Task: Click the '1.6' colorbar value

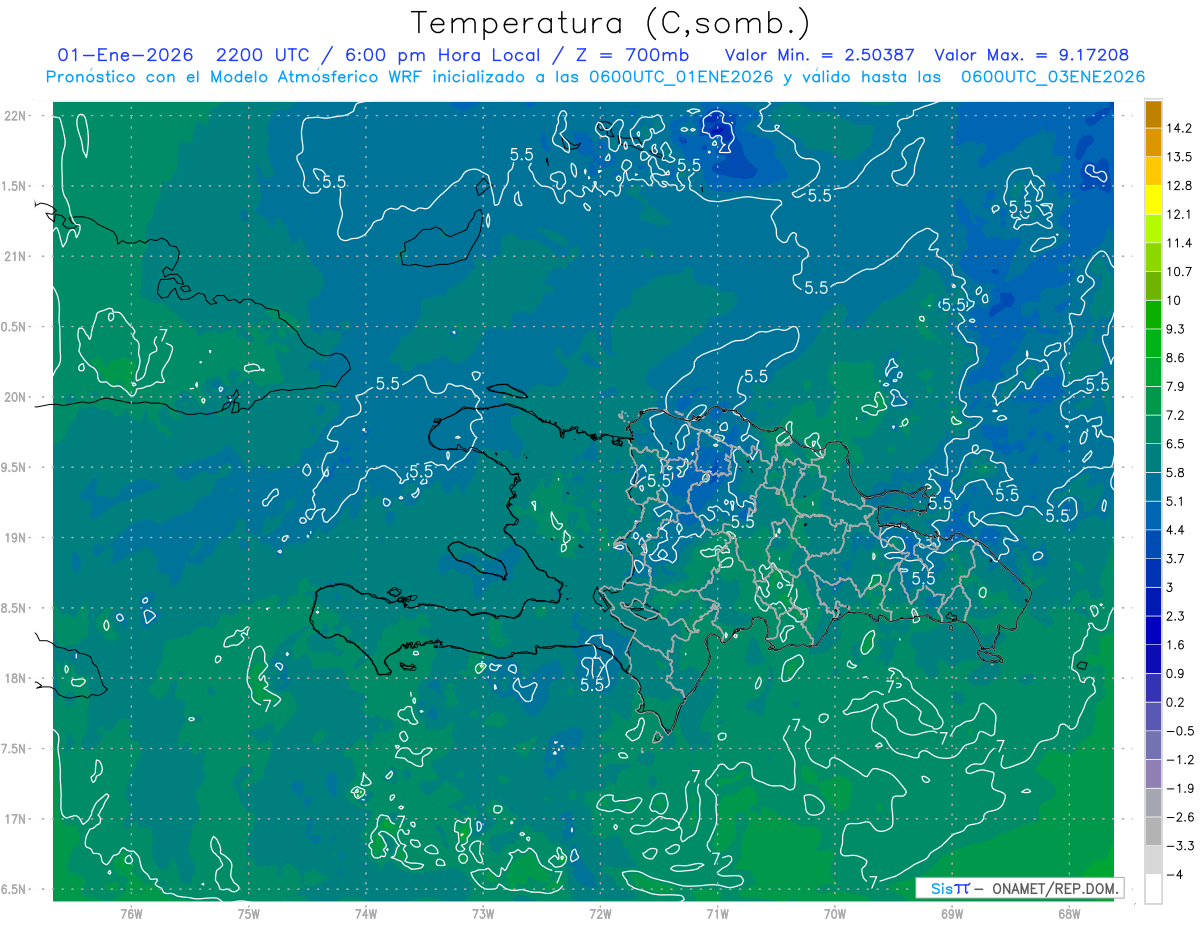Action: click(1177, 644)
